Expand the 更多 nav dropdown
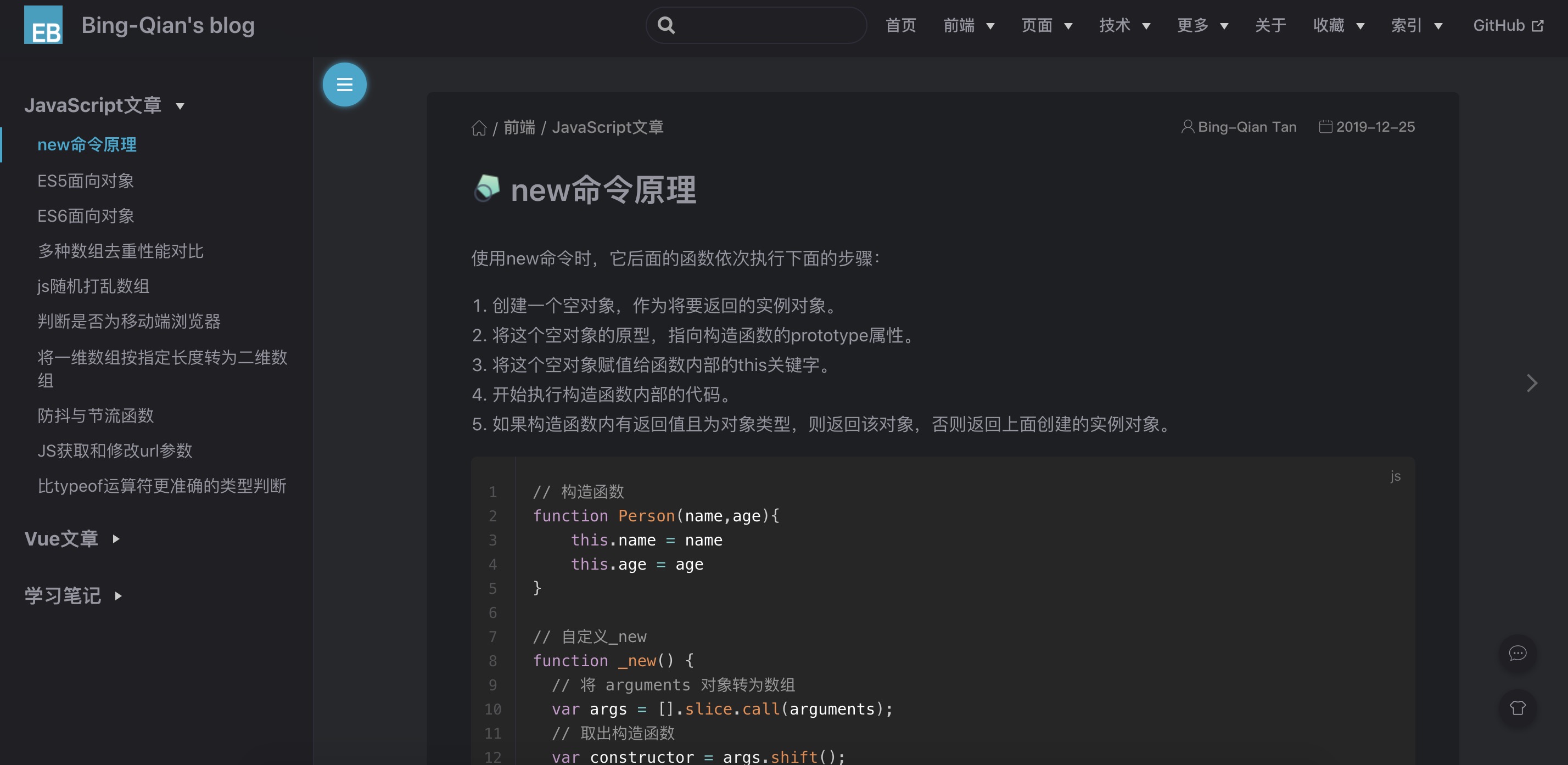This screenshot has height=765, width=1568. pos(1202,25)
